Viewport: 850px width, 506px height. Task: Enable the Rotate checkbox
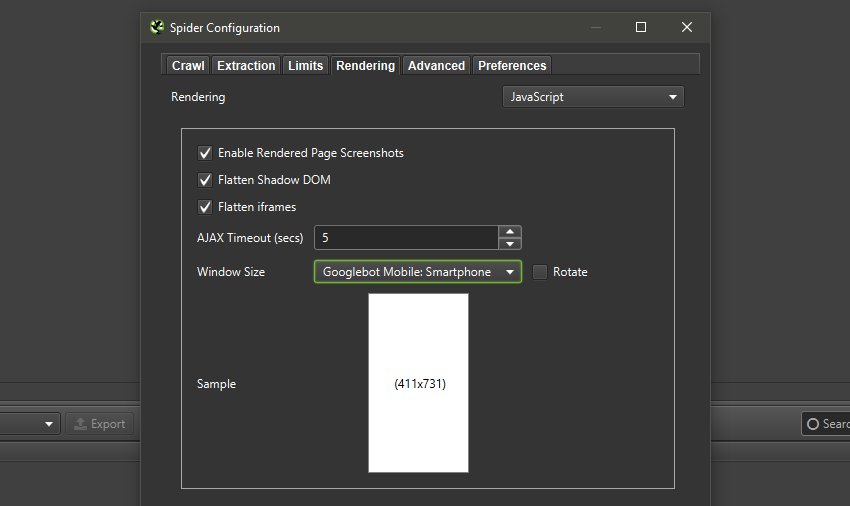[540, 272]
